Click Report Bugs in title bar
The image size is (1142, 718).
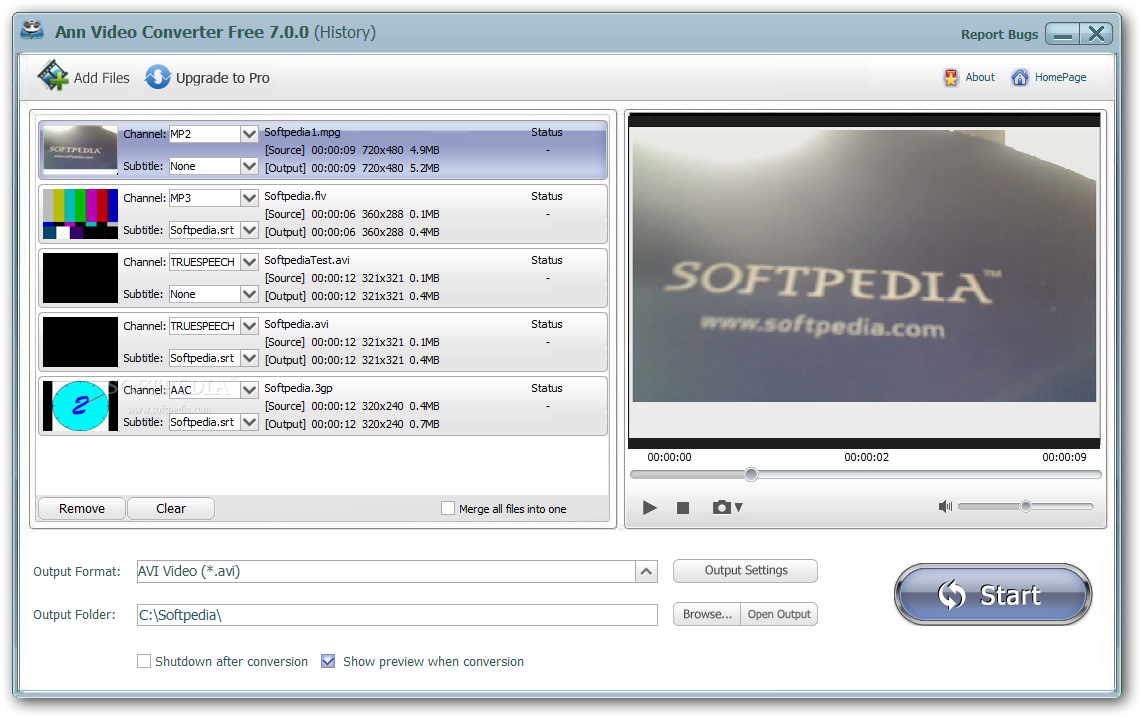(x=999, y=34)
